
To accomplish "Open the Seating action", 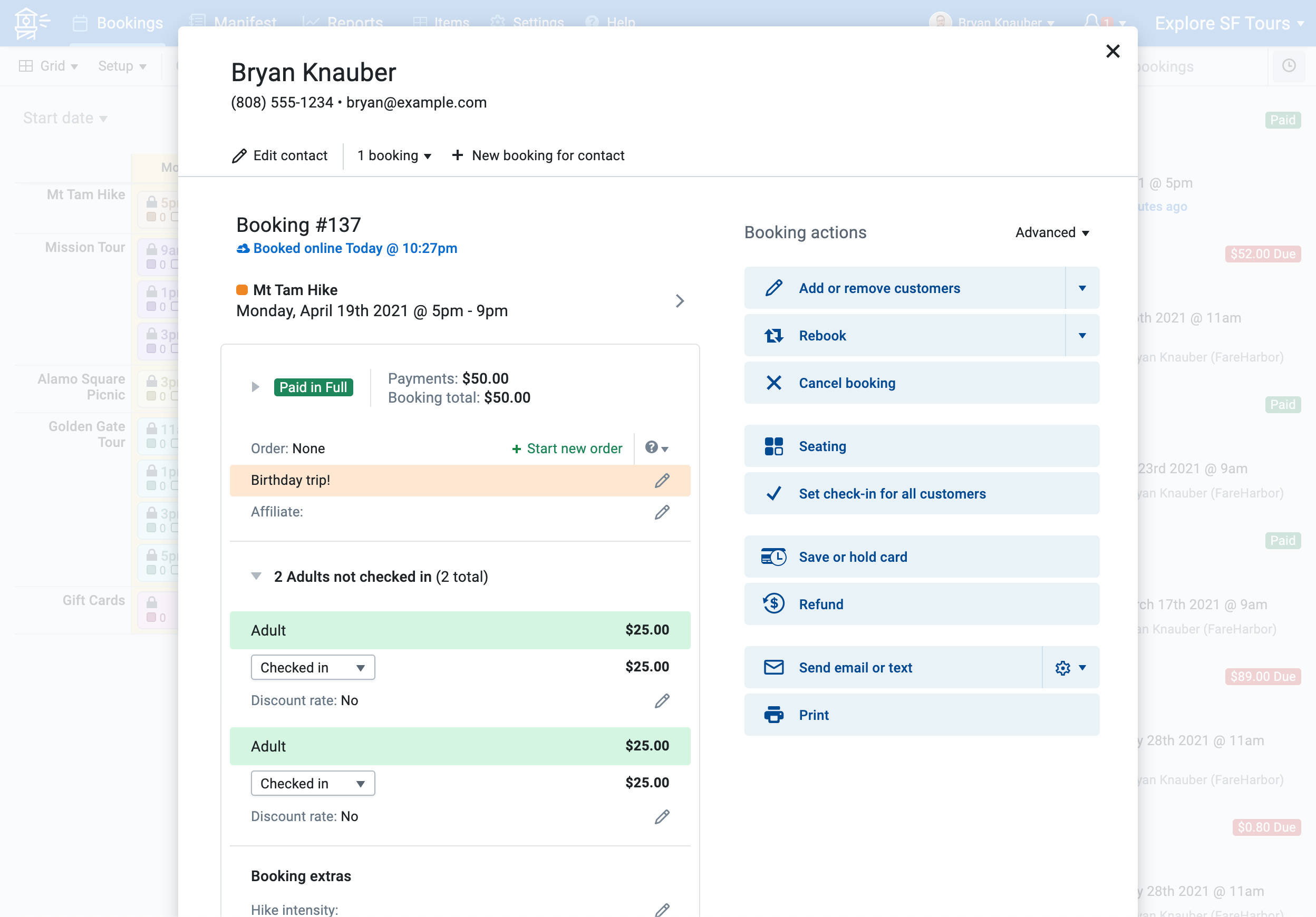I will click(922, 446).
